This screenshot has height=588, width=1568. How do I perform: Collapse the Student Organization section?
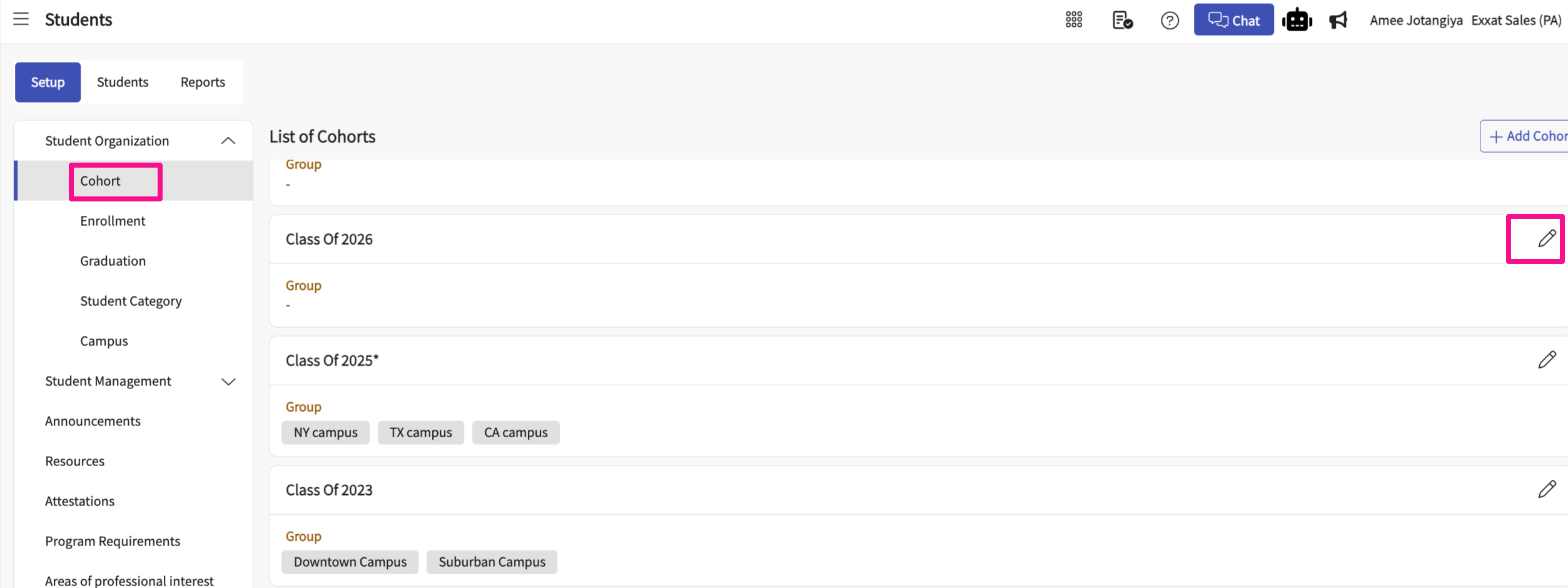[x=228, y=141]
